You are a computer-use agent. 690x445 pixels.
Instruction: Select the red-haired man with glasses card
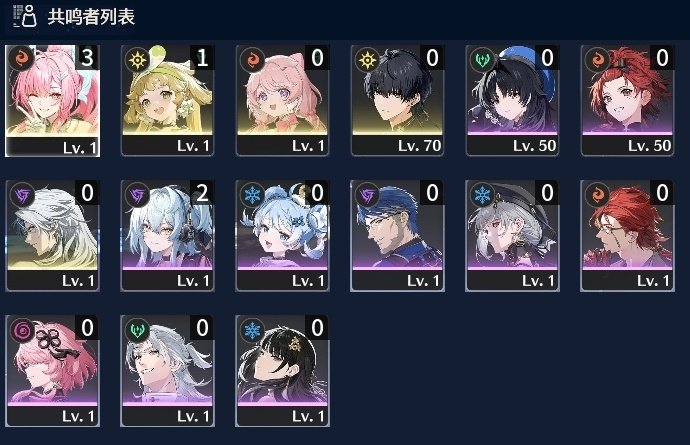[x=628, y=235]
